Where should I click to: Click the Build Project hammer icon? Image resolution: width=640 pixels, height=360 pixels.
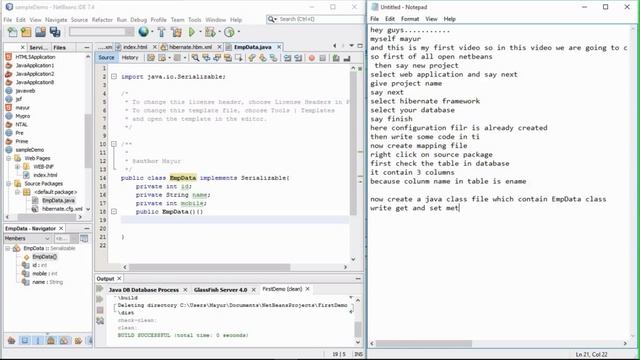[x=162, y=32]
